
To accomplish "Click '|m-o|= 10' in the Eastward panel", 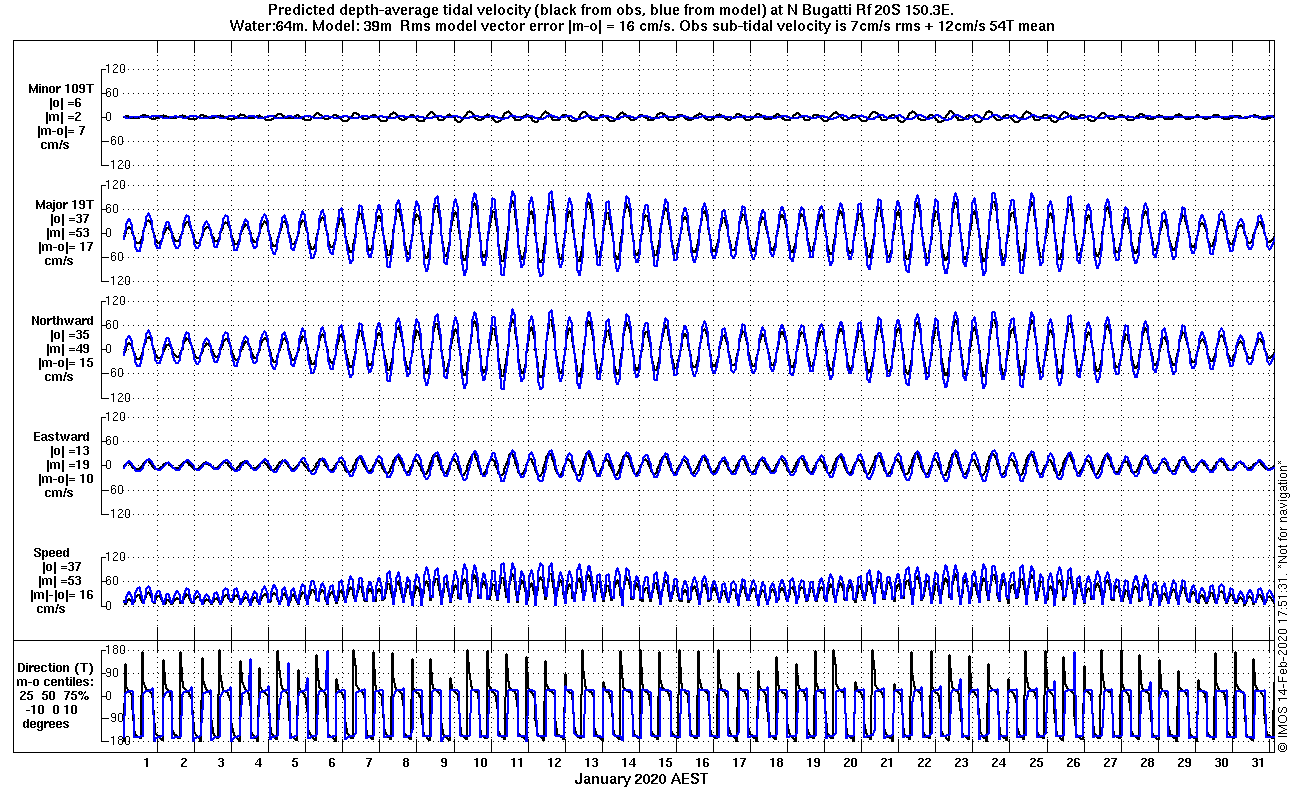I will [65, 479].
